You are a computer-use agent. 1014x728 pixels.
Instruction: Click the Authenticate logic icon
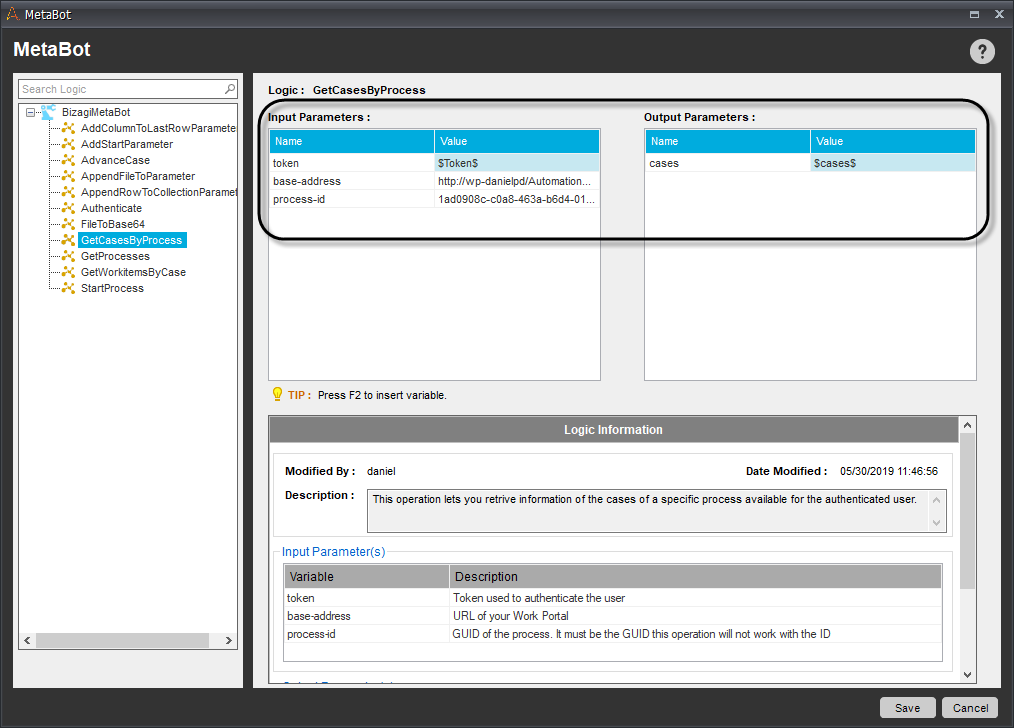pyautogui.click(x=68, y=208)
